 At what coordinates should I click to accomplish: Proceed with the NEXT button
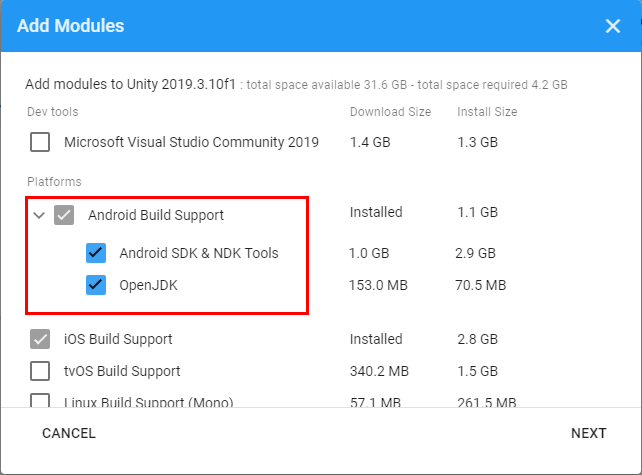(588, 433)
